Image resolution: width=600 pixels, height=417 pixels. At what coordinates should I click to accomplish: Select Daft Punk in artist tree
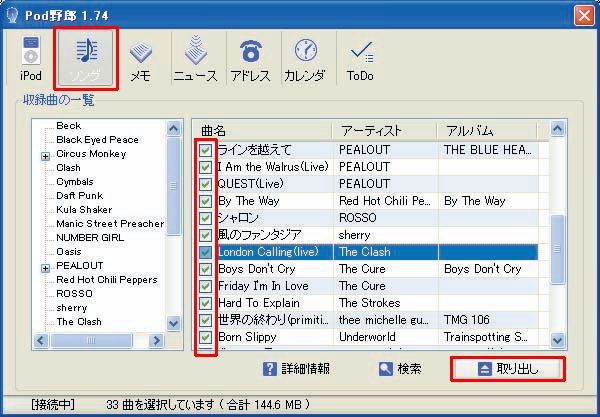pos(80,195)
